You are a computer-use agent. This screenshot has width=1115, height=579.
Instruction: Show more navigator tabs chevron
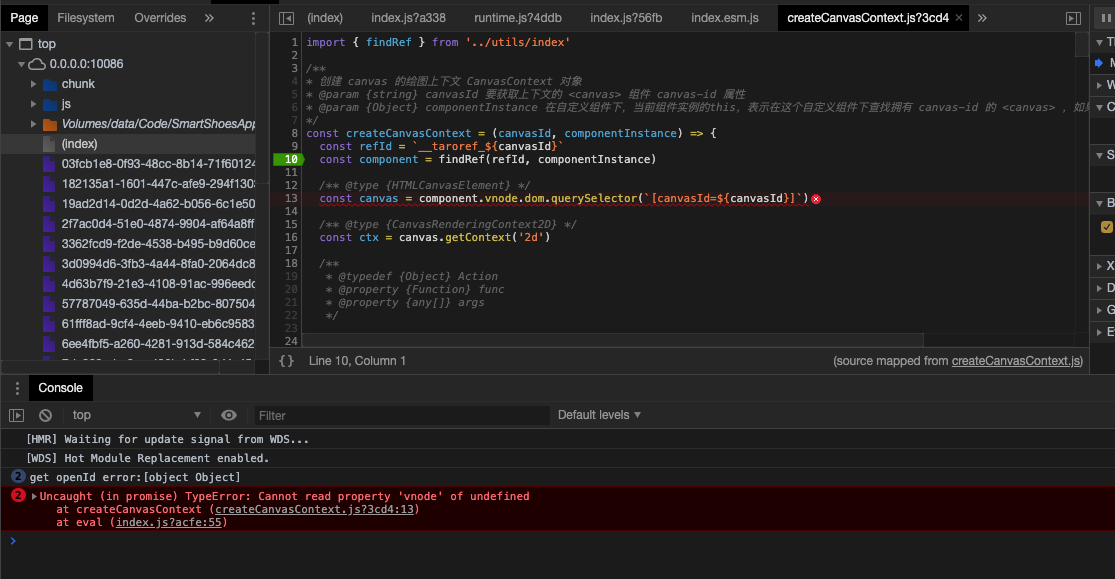click(x=209, y=18)
